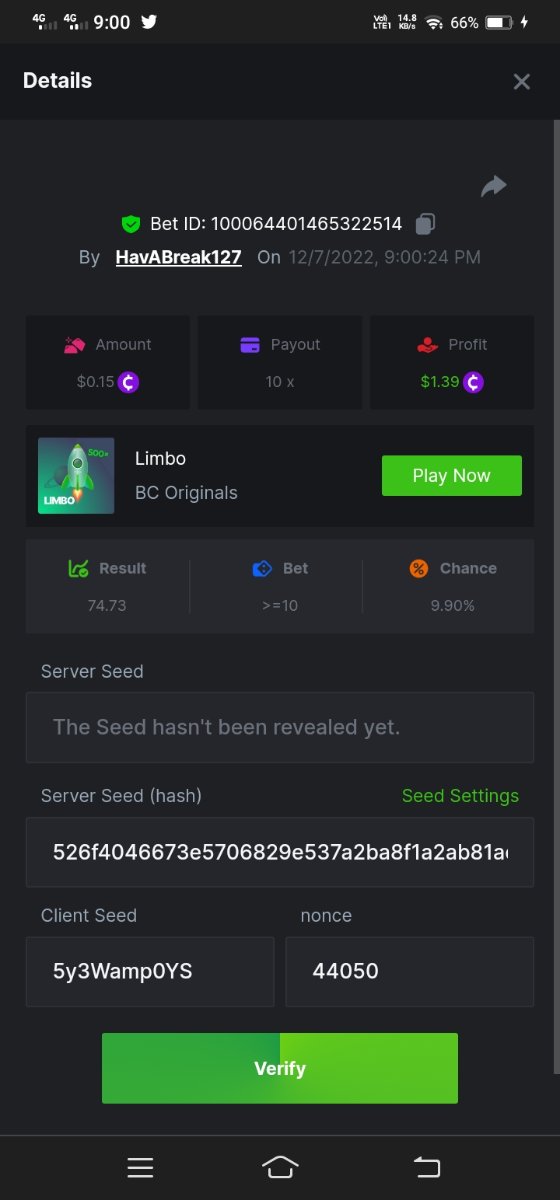Click the Play Now button

(x=452, y=476)
